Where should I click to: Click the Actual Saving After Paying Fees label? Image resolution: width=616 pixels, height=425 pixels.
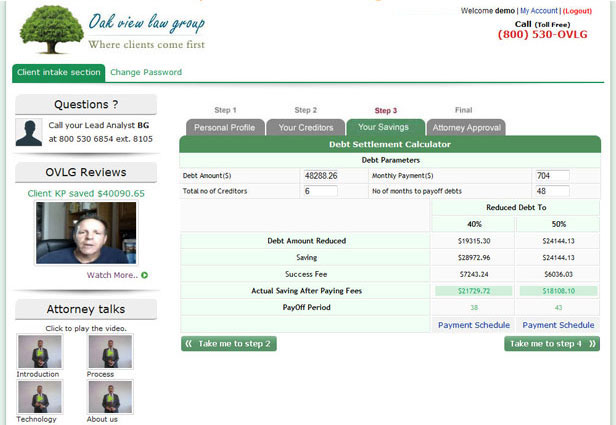point(306,291)
